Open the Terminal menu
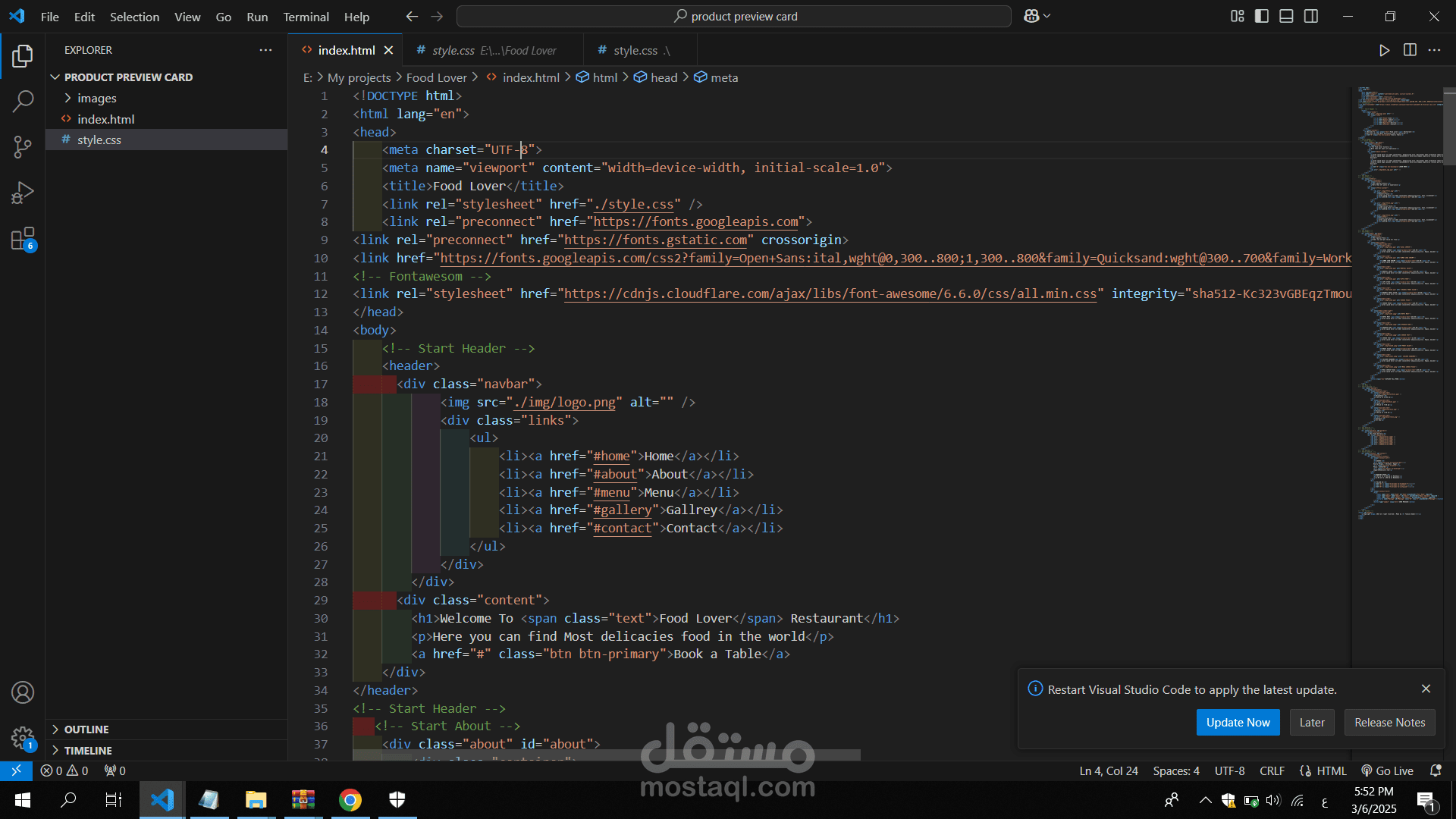Screen dimensions: 1456x819 [x=306, y=17]
